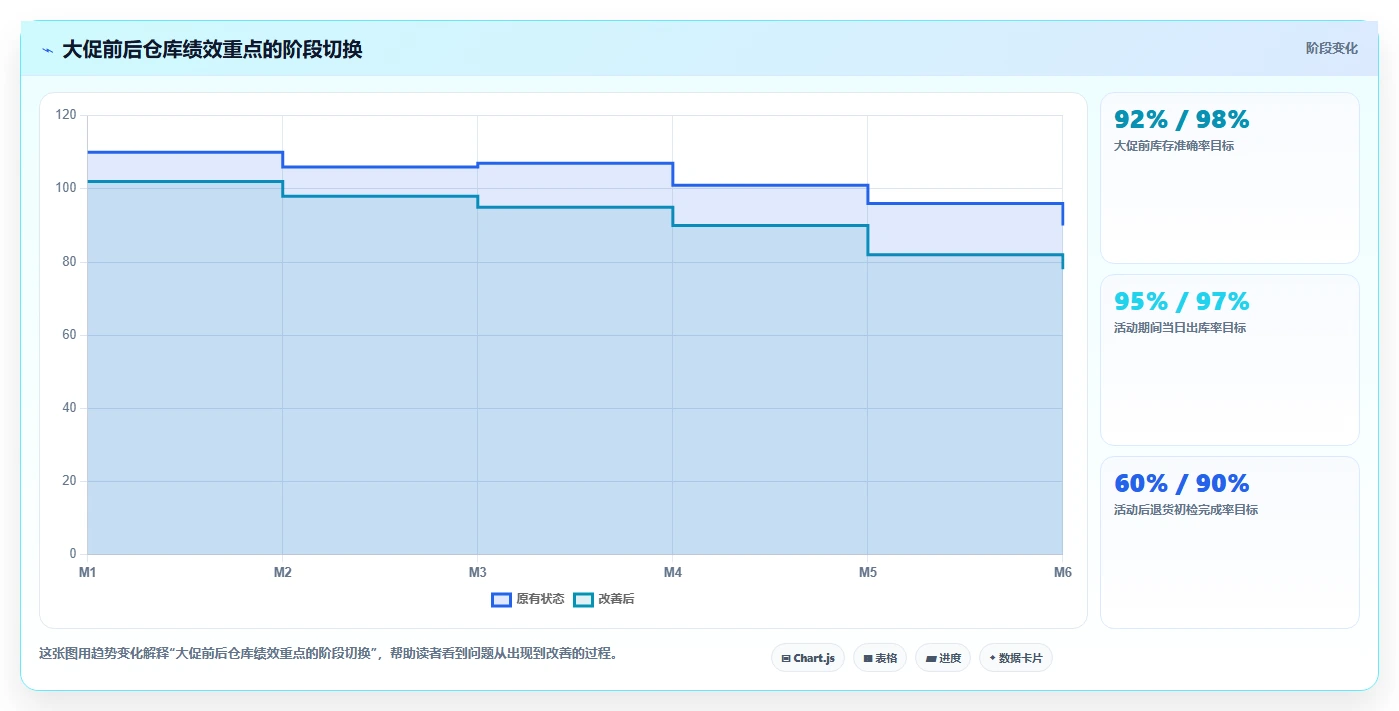Select the 95% / 97% metric value
Image resolution: width=1399 pixels, height=711 pixels.
coord(1181,302)
